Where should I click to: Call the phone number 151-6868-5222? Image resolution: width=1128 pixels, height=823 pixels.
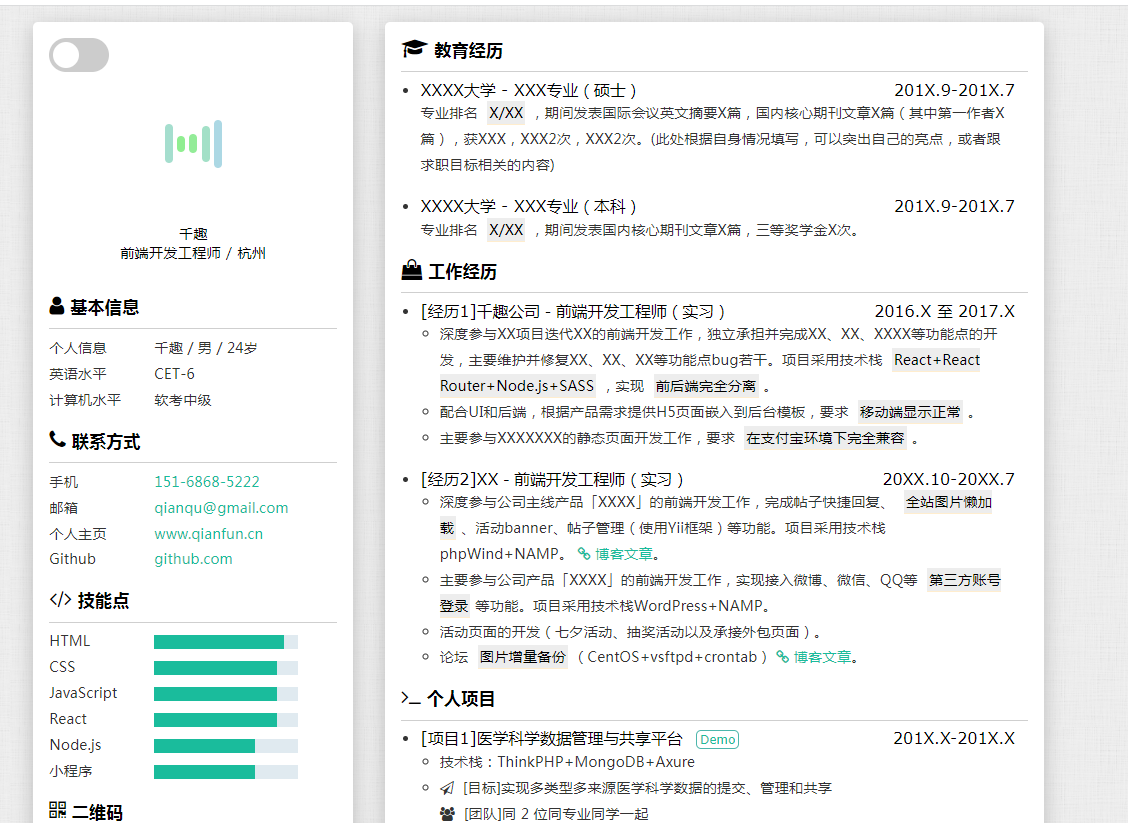click(206, 481)
